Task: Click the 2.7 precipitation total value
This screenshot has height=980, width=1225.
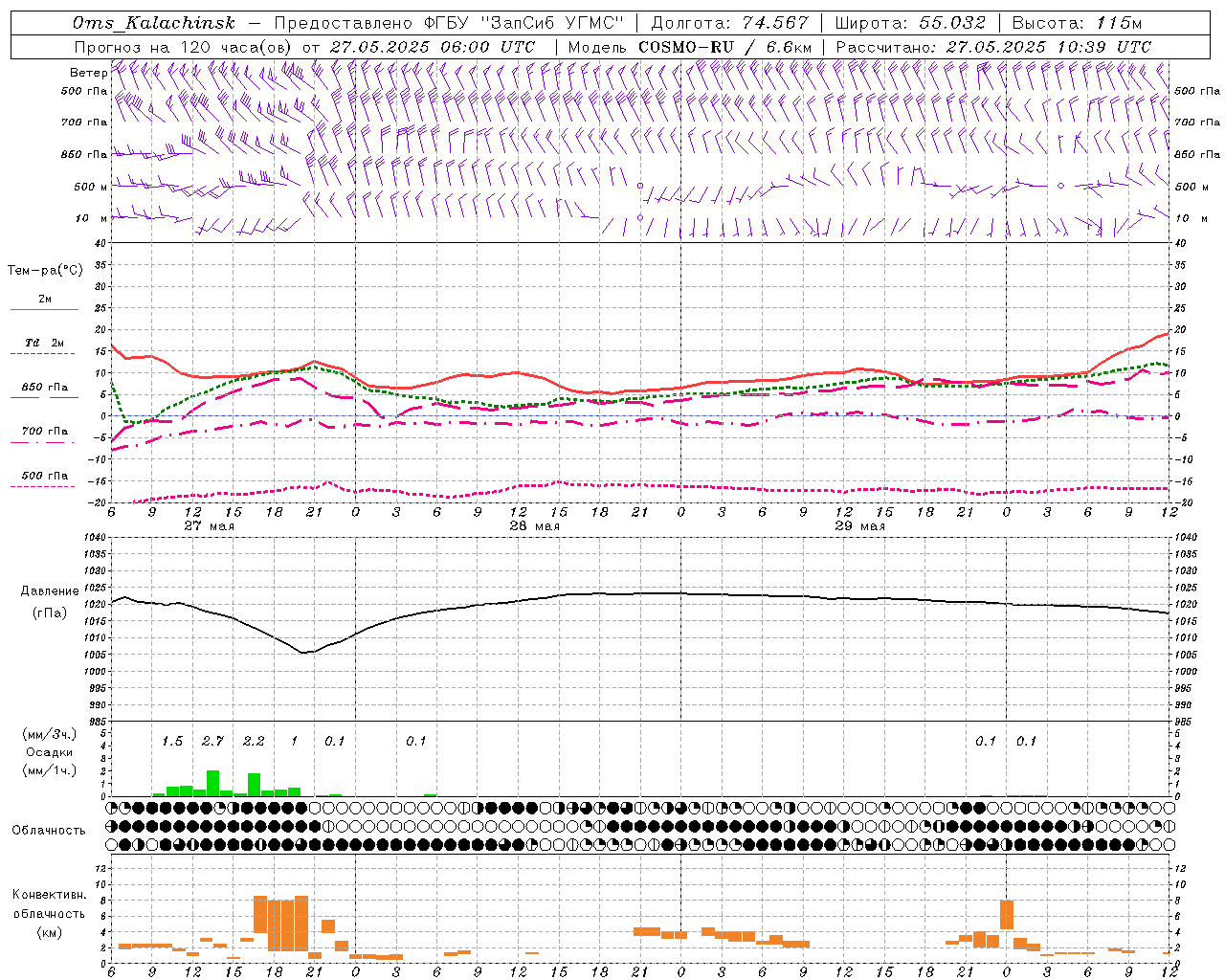Action: point(212,741)
